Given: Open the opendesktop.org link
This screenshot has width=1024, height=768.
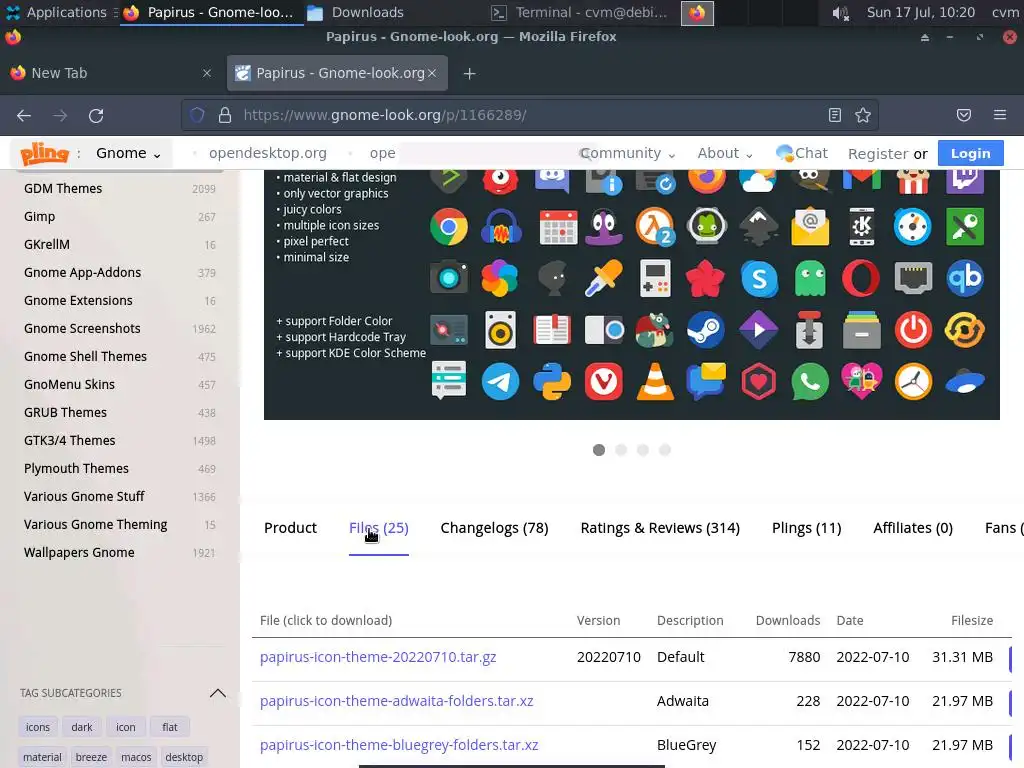Looking at the screenshot, I should (268, 153).
